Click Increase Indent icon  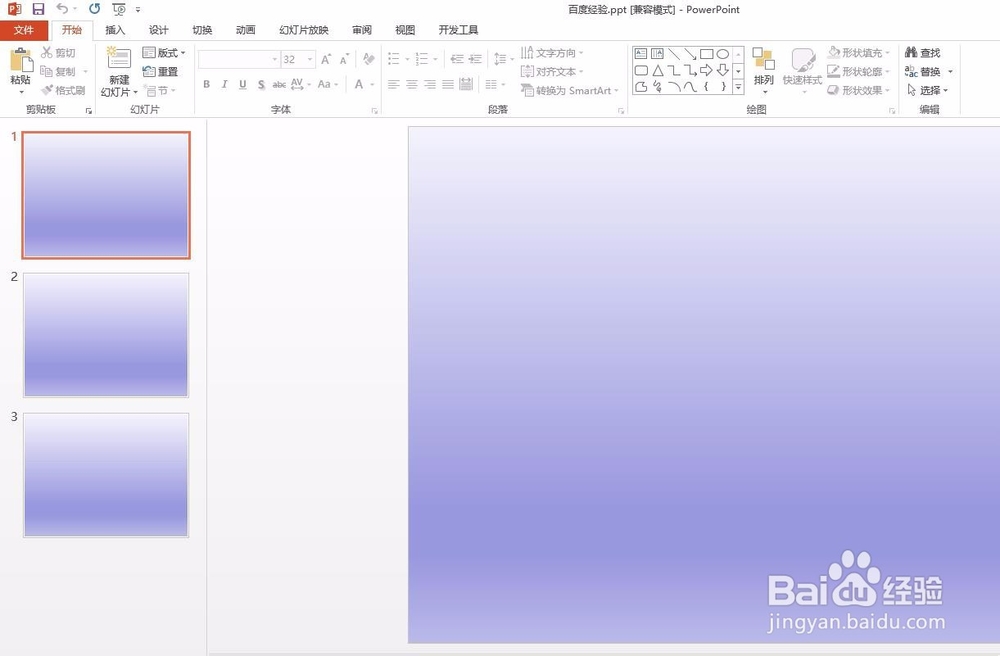click(x=475, y=59)
